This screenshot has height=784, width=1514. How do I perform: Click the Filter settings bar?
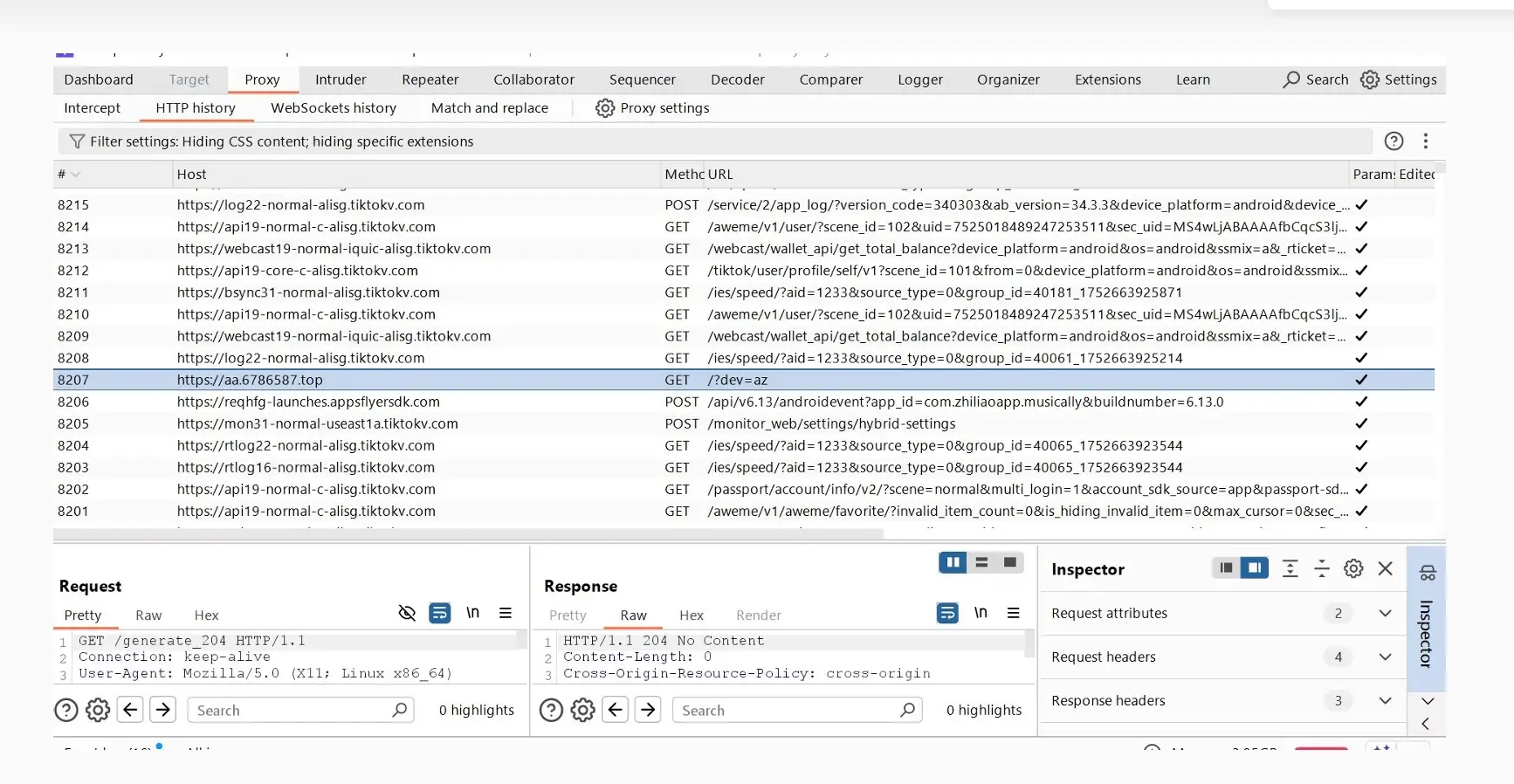point(714,141)
